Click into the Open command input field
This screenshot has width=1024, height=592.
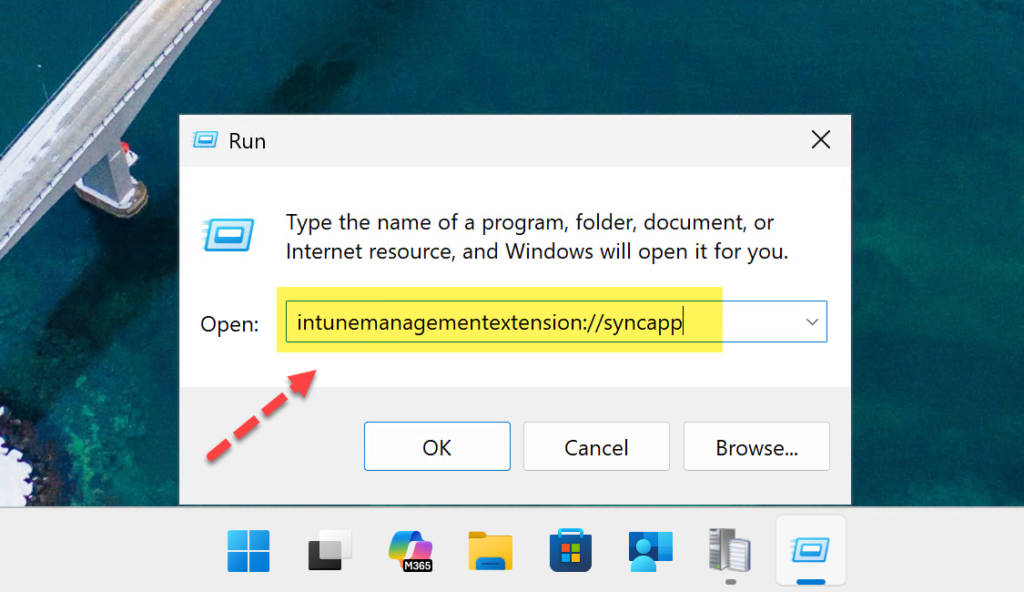tap(556, 321)
